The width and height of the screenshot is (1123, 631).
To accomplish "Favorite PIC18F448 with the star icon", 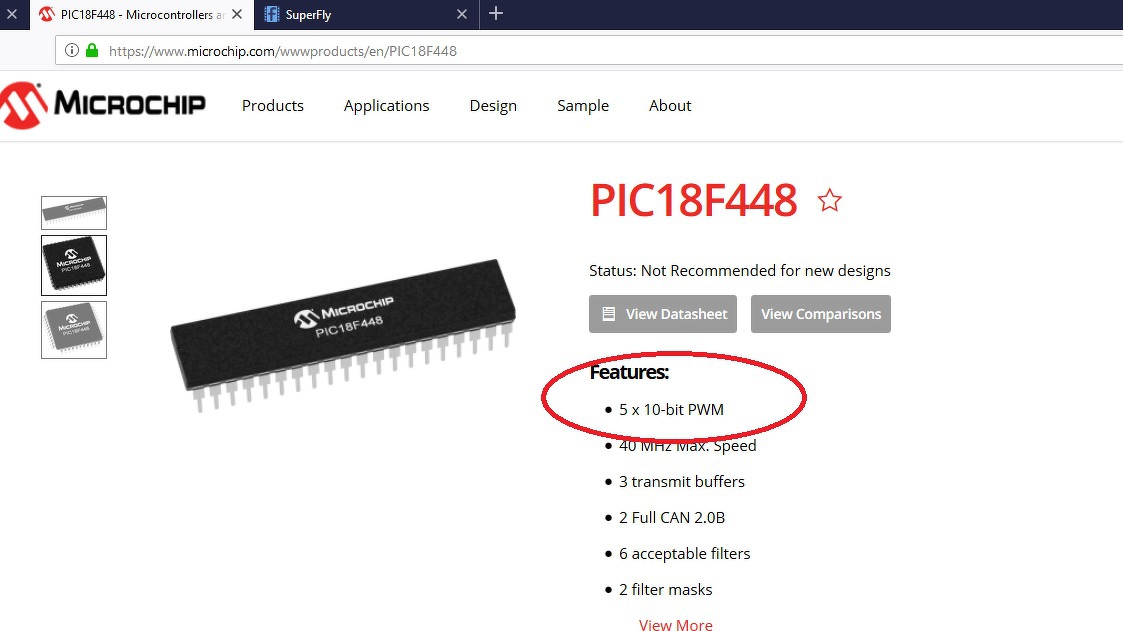I will (x=829, y=201).
